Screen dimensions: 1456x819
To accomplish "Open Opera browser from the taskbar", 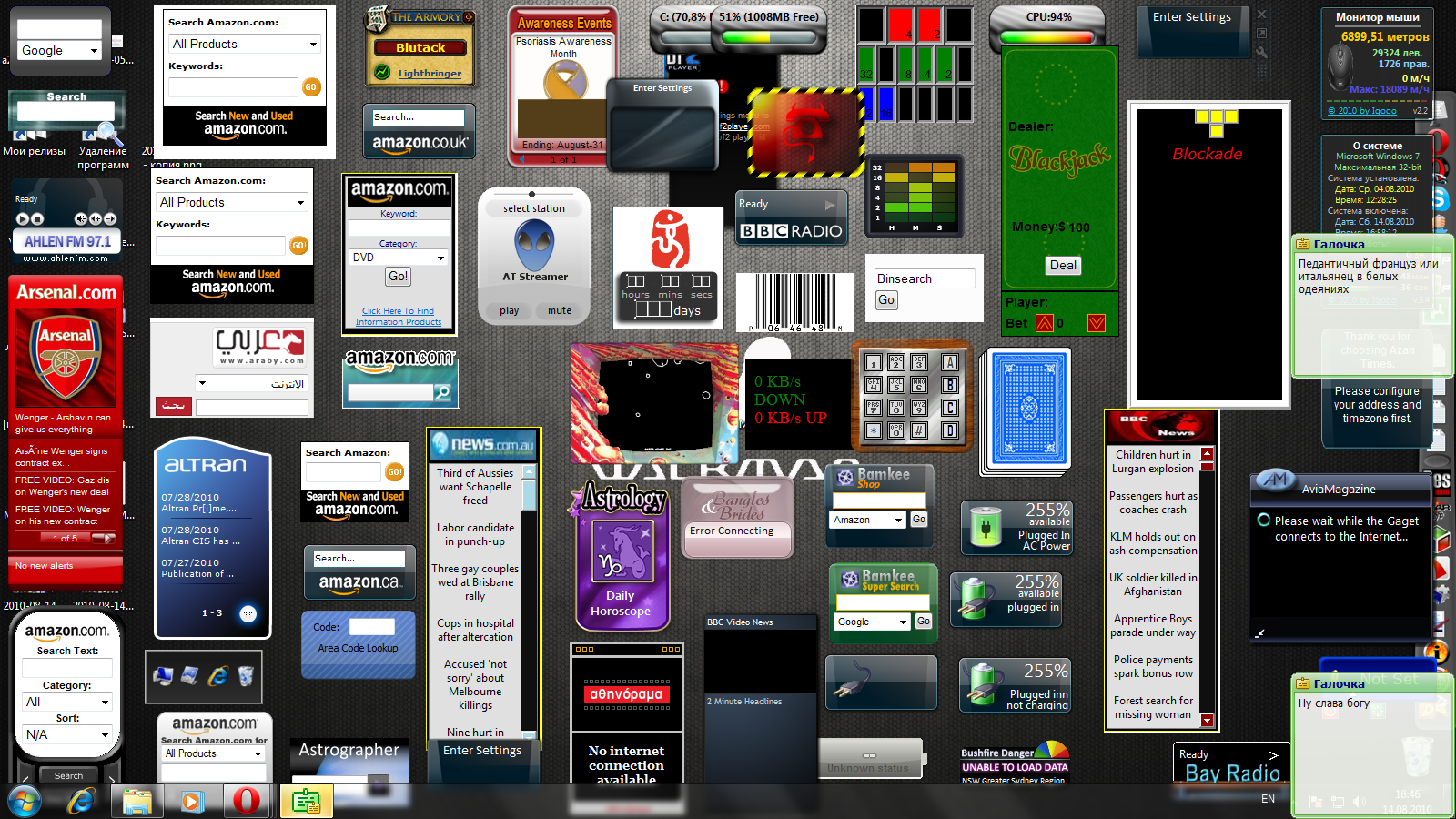I will pos(247,801).
